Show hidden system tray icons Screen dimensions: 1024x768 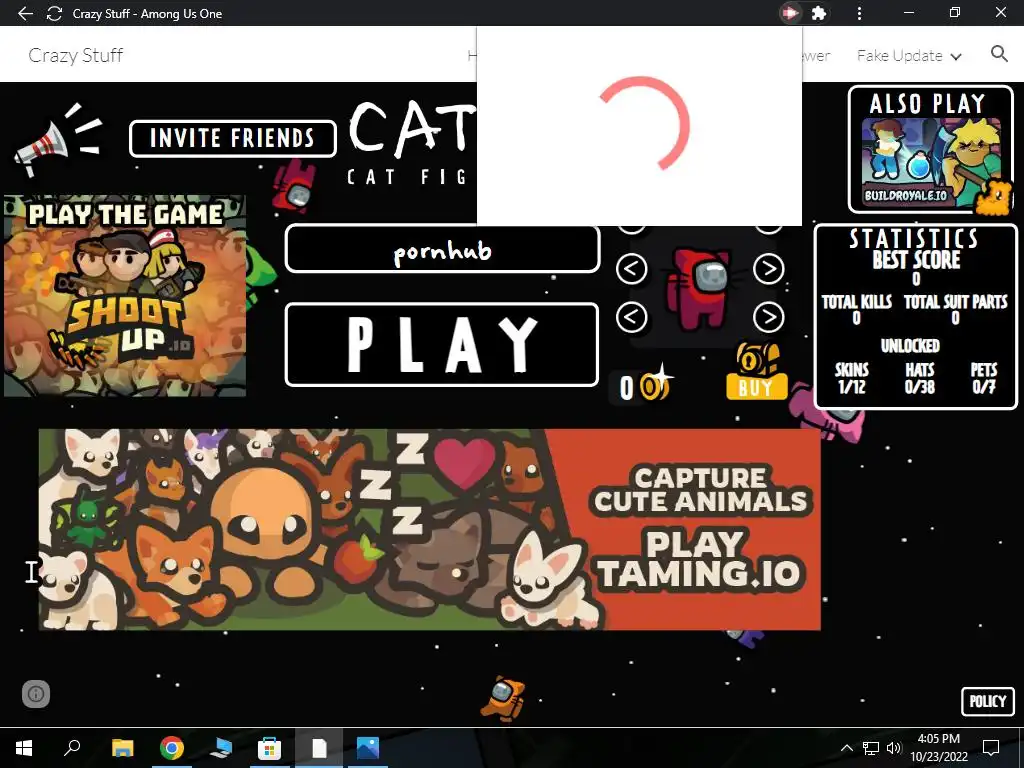click(x=846, y=748)
